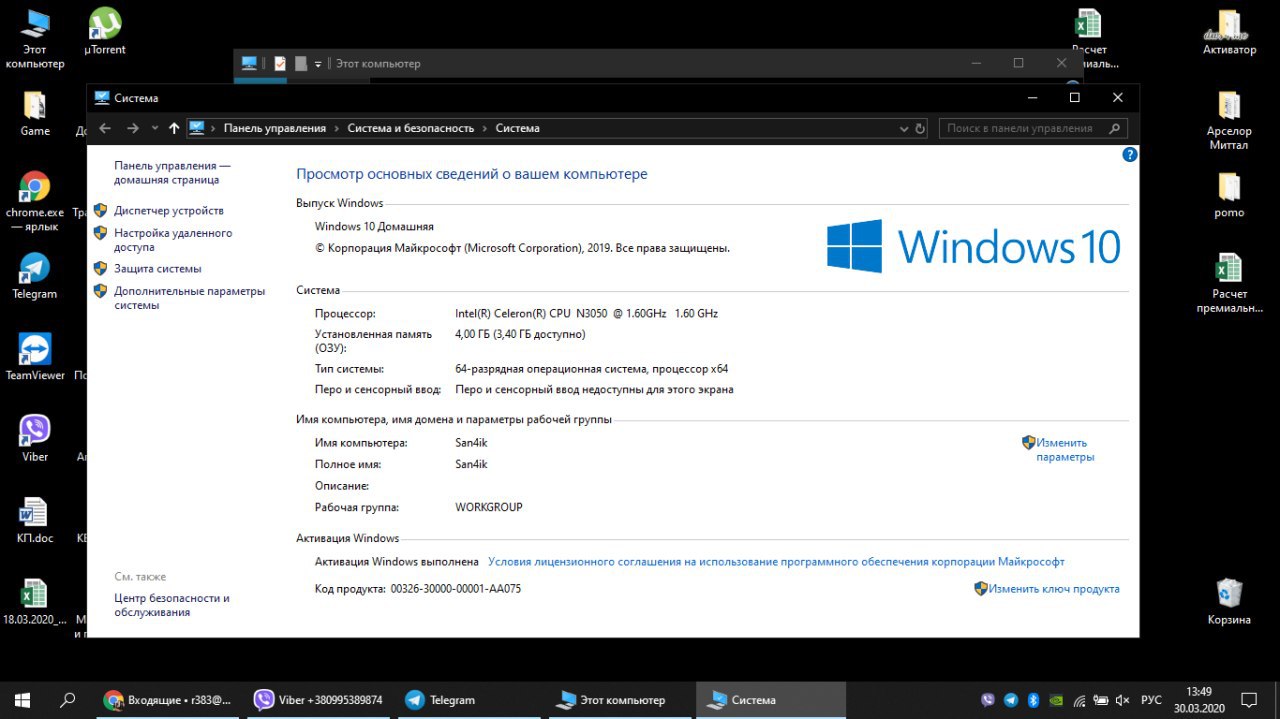Click Изменить ключ продукта link
The height and width of the screenshot is (719, 1280).
click(1054, 589)
